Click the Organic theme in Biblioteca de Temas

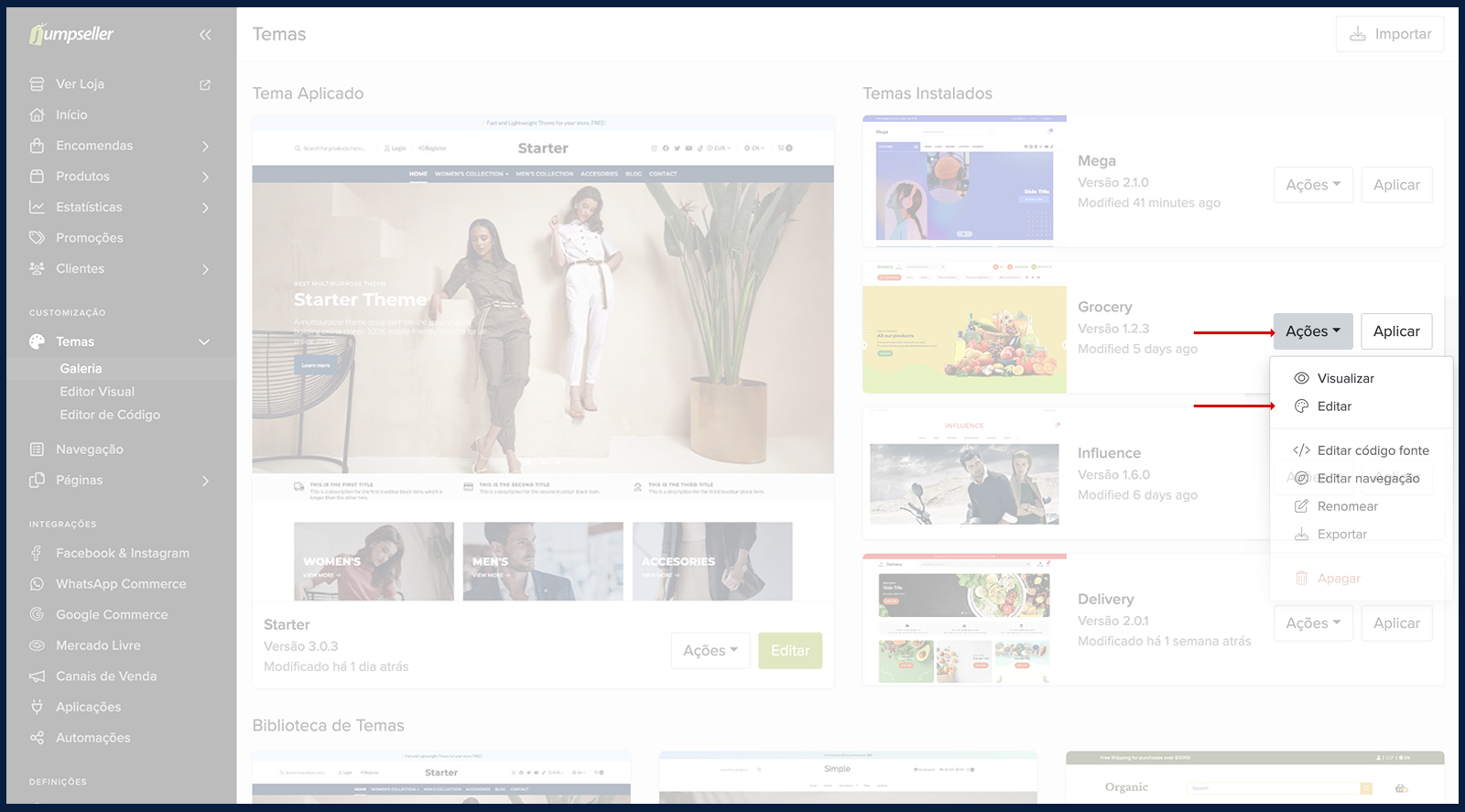pos(1255,778)
